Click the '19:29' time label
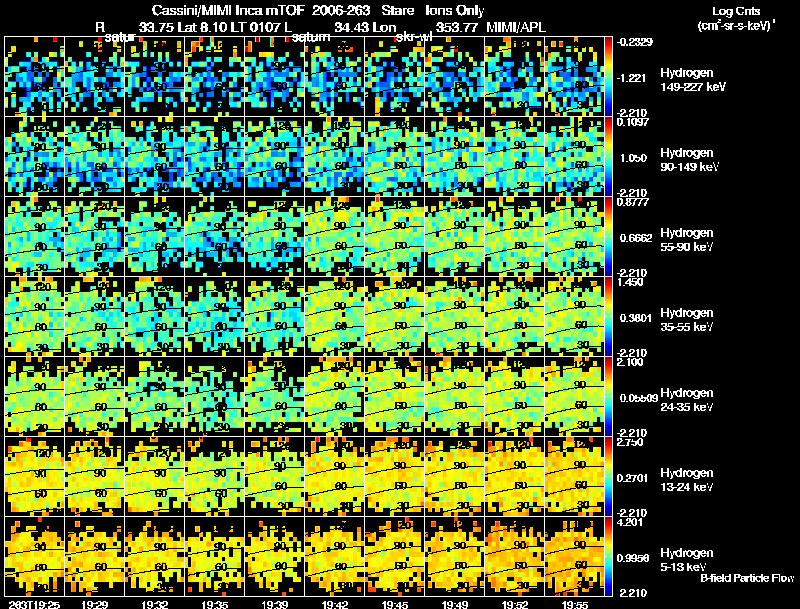This screenshot has width=800, height=609. (94, 604)
